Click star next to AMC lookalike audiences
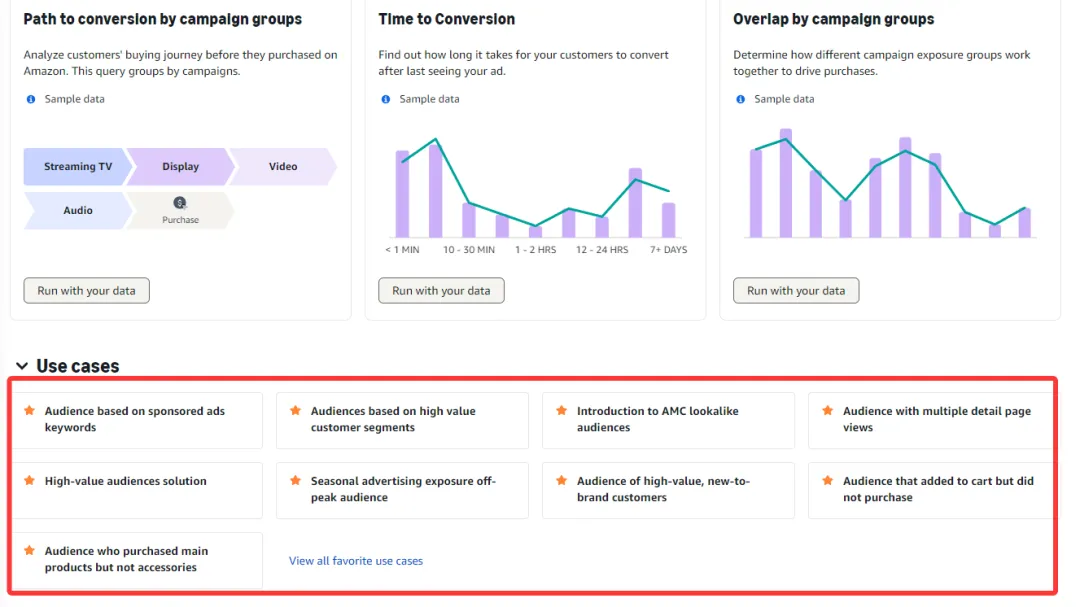The width and height of the screenshot is (1080, 607). point(562,411)
